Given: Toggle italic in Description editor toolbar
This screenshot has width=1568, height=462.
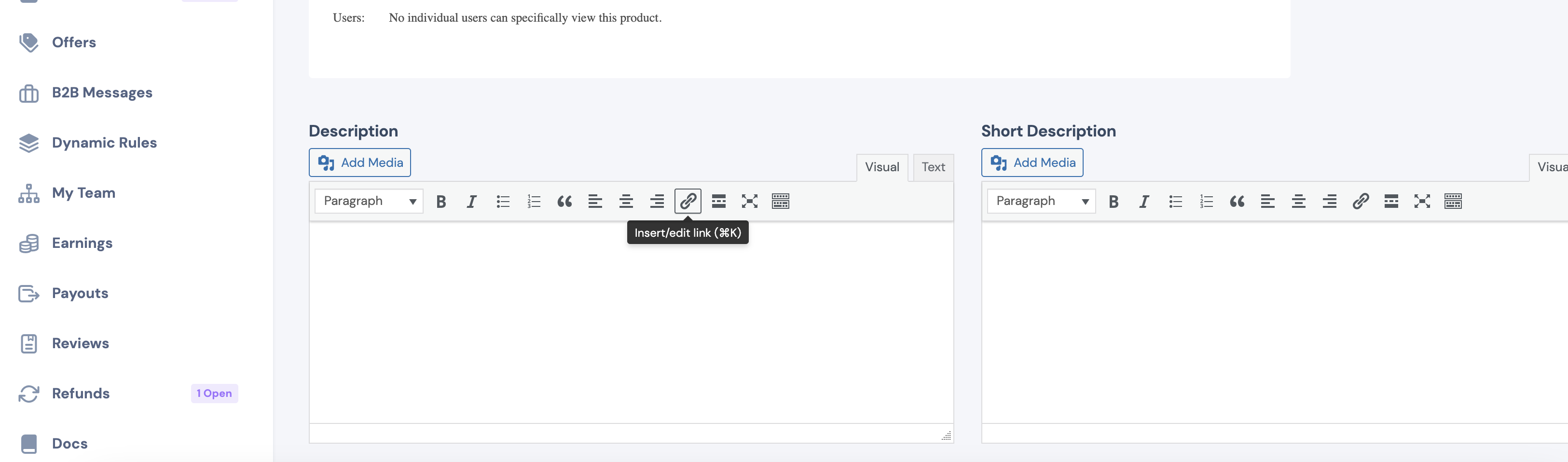Looking at the screenshot, I should pos(472,202).
